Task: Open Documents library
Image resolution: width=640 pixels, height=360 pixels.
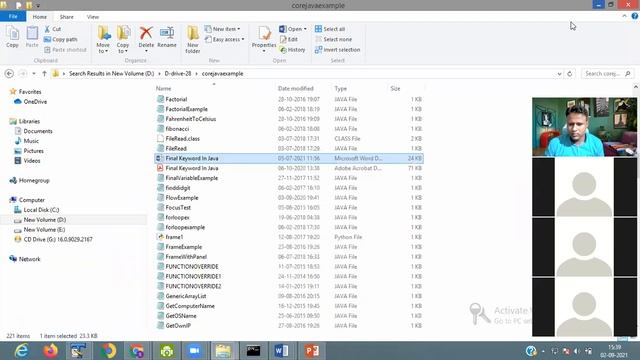Action: coord(38,131)
